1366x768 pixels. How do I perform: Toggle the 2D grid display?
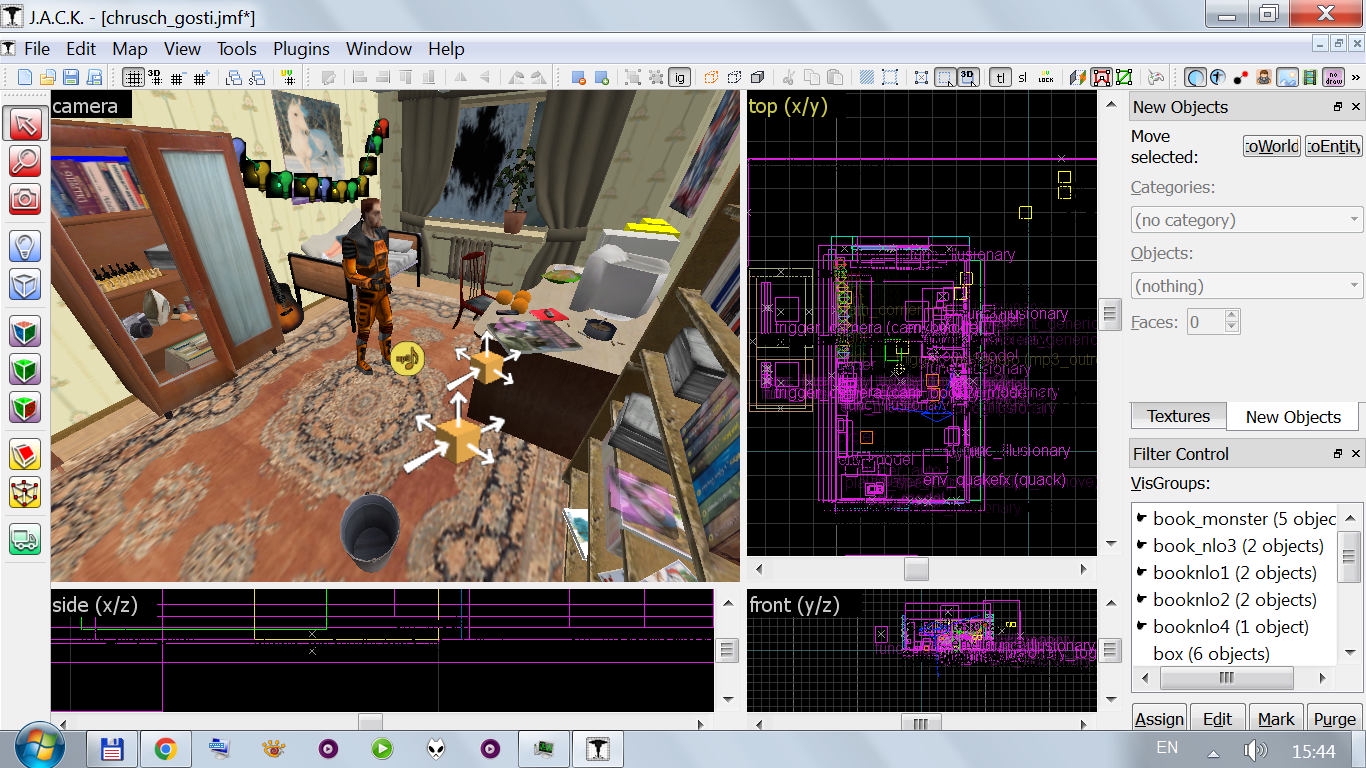[x=133, y=78]
